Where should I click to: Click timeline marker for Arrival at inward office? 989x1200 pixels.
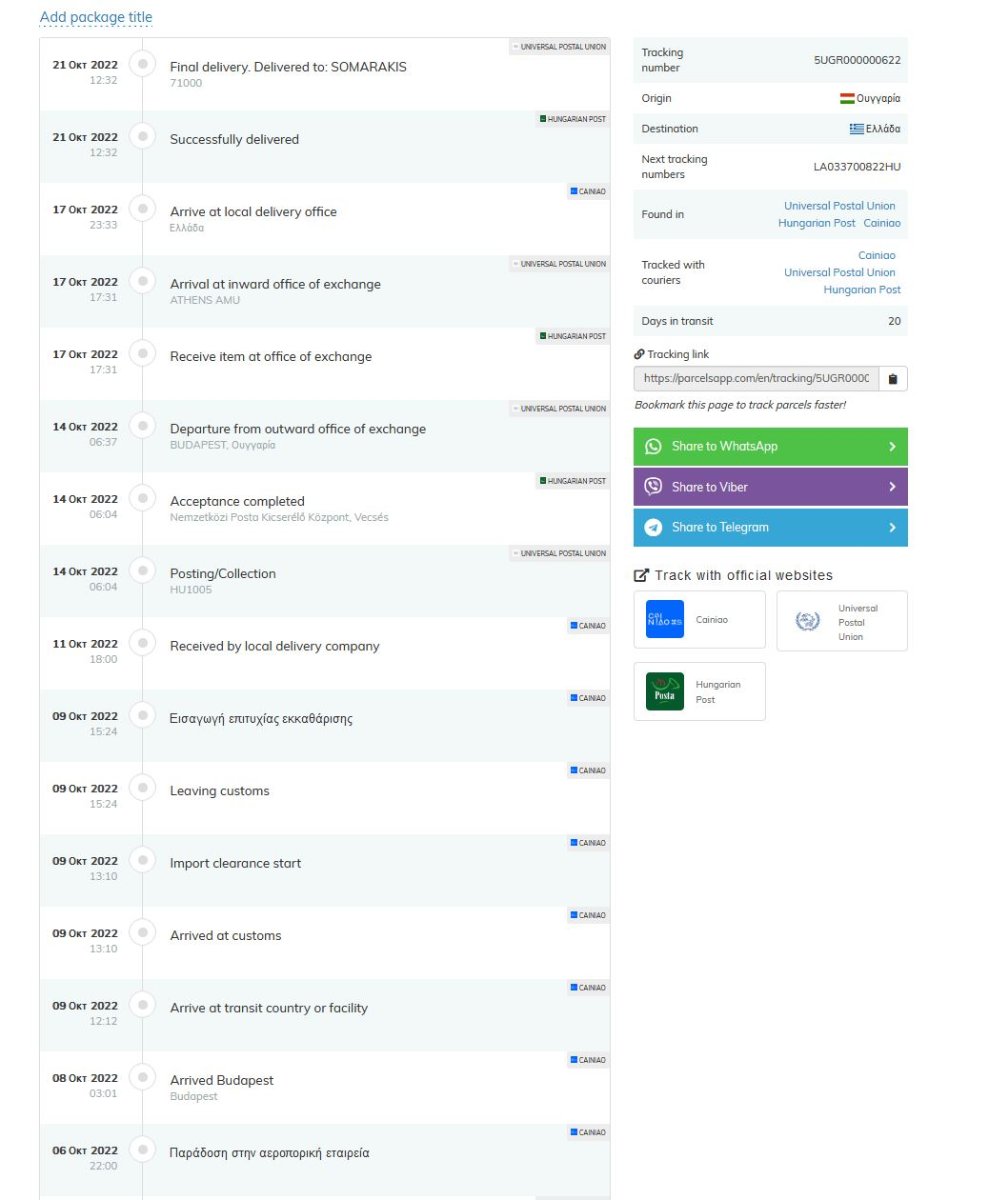(x=143, y=281)
